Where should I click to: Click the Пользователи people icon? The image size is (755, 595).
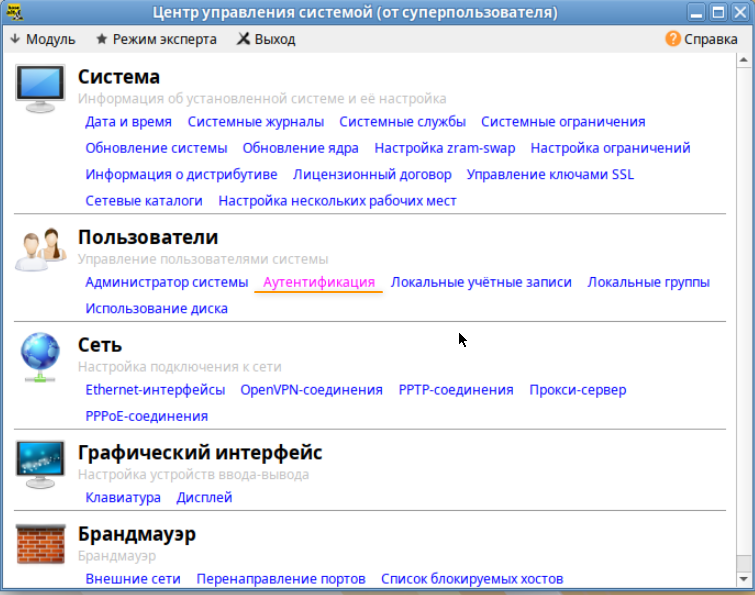coord(40,250)
